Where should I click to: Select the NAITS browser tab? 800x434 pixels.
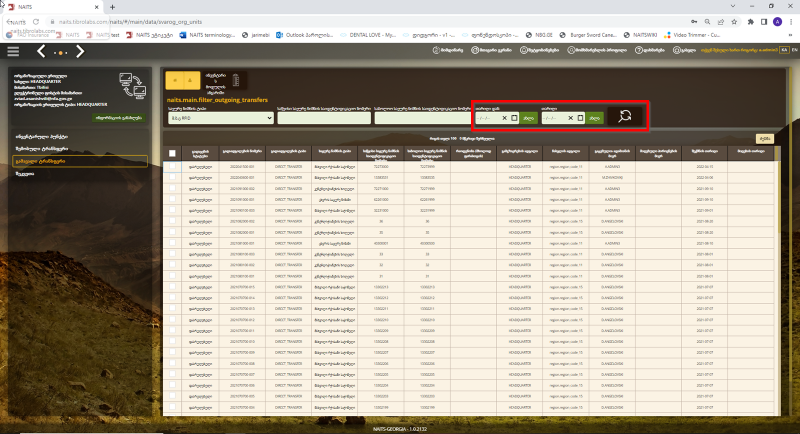51,7
